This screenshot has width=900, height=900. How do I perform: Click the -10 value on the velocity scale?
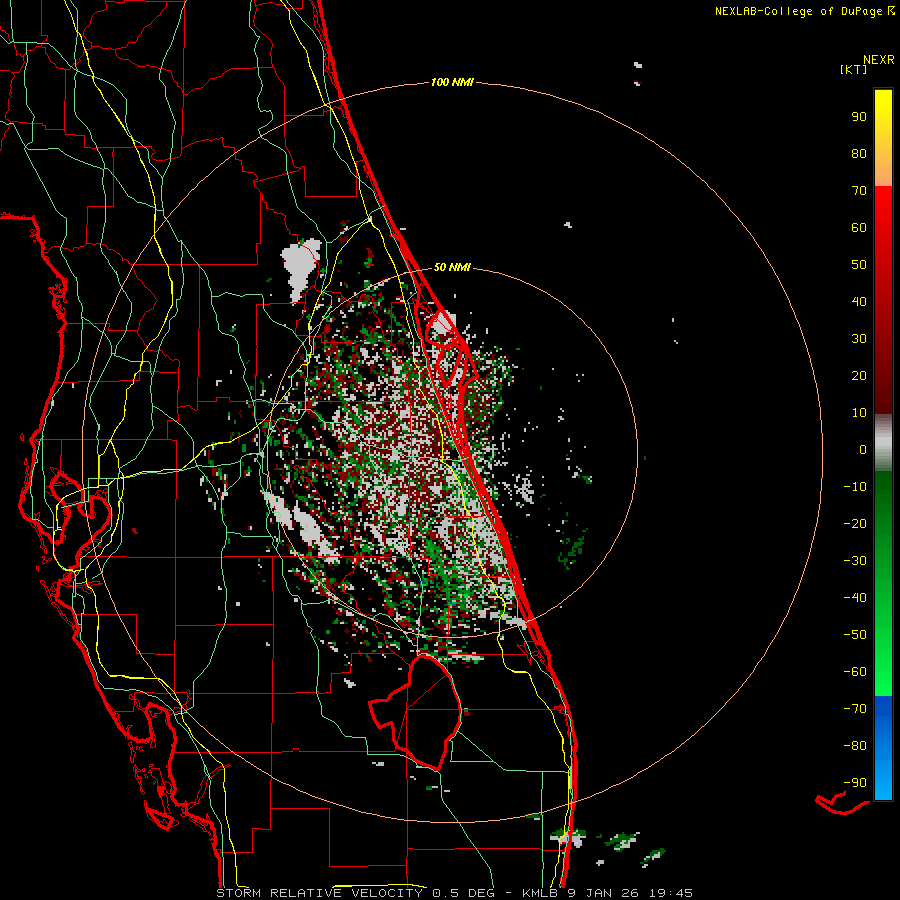pos(855,487)
